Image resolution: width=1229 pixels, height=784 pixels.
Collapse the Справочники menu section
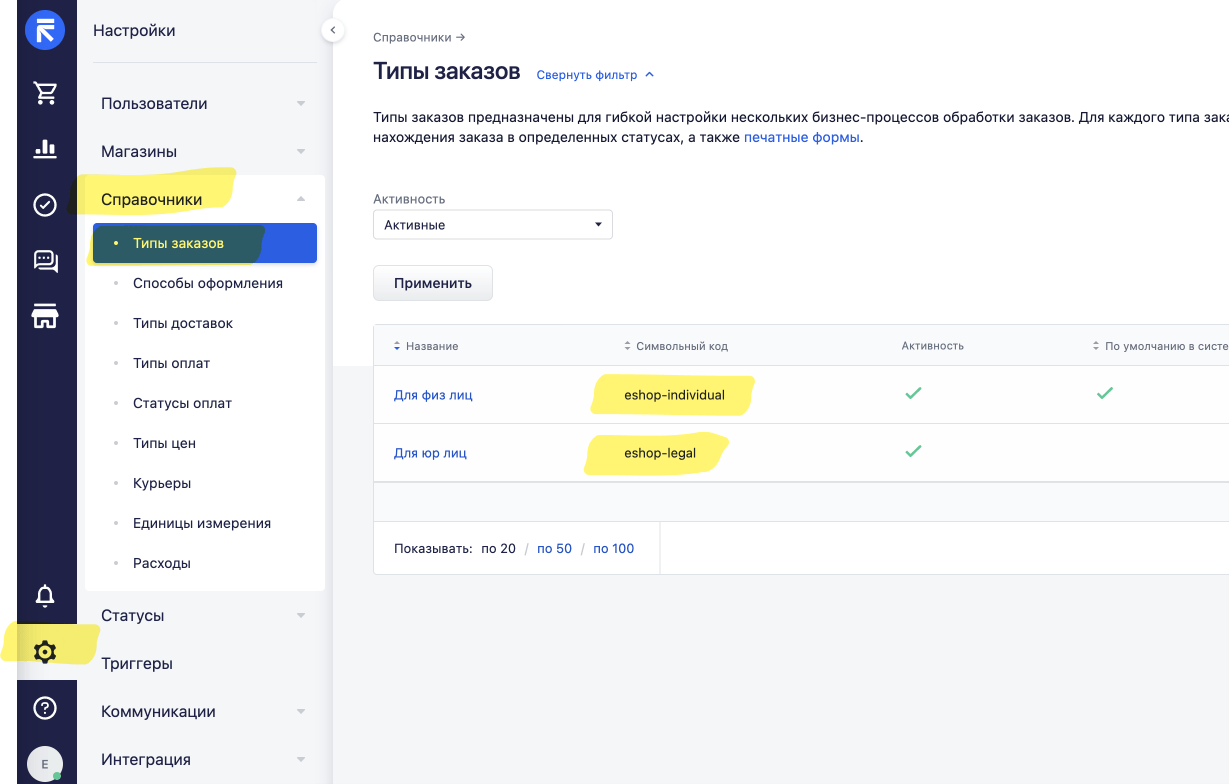pos(204,199)
